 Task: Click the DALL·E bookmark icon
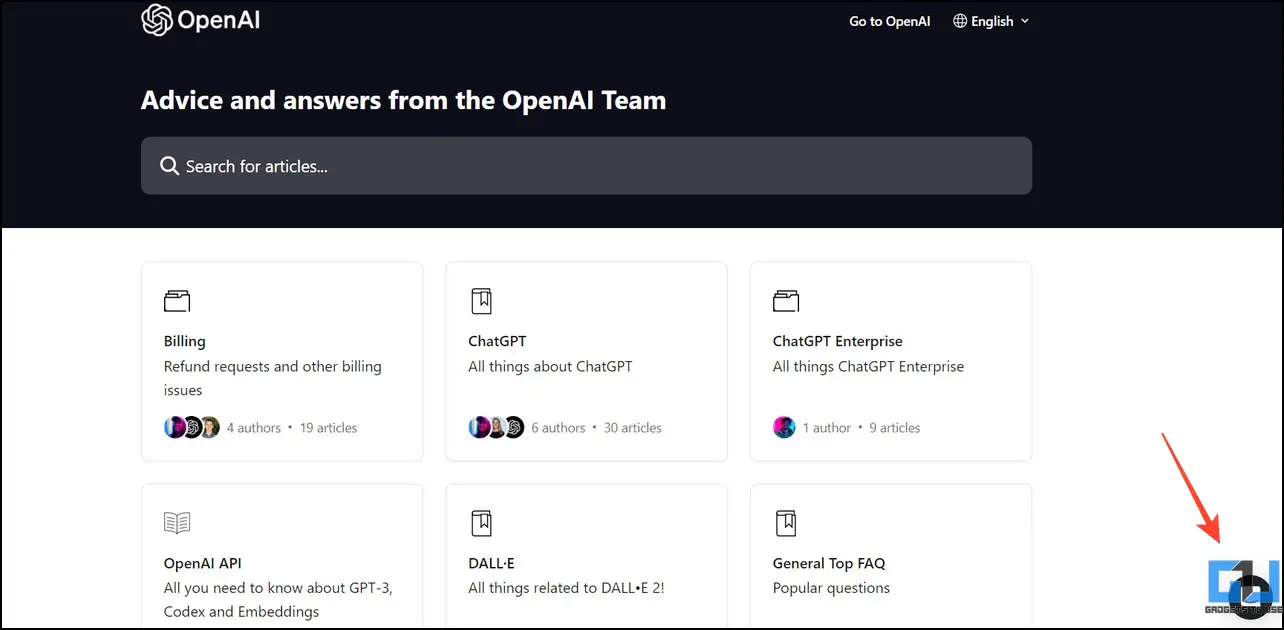(x=481, y=522)
